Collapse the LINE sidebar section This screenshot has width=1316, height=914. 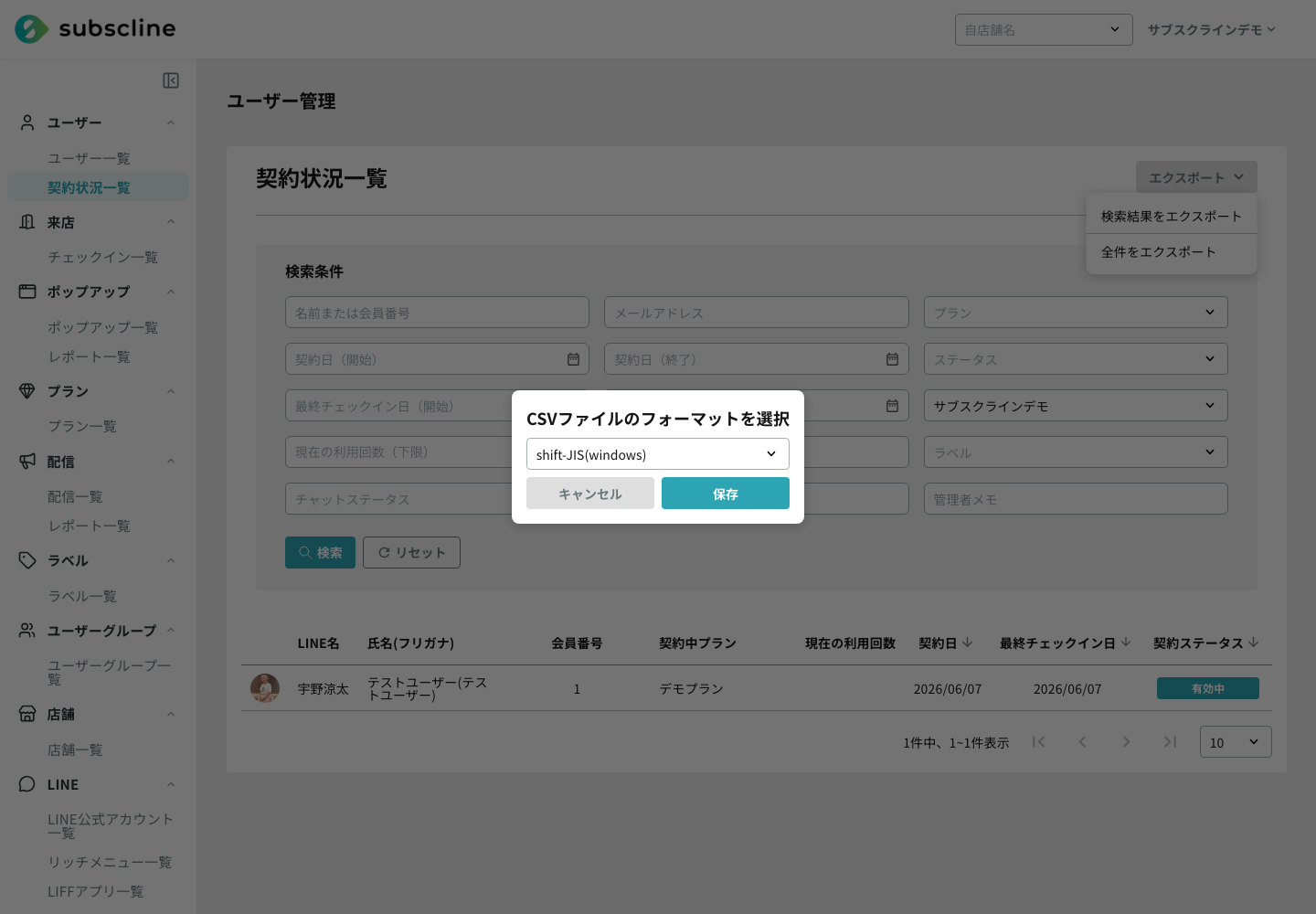pos(171,784)
